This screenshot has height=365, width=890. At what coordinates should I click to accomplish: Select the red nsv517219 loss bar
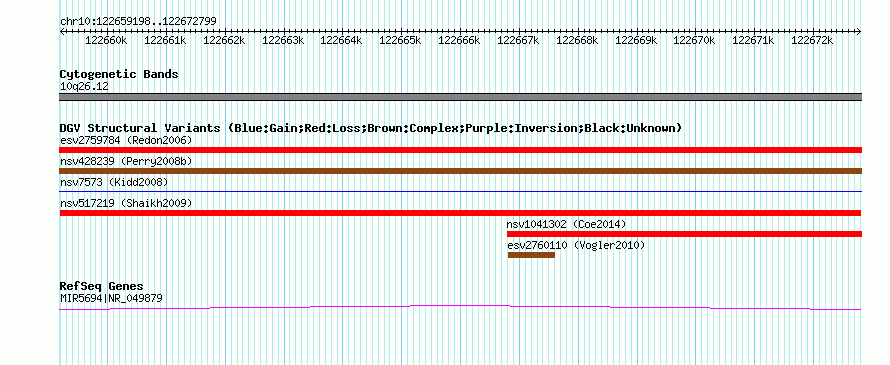(460, 213)
